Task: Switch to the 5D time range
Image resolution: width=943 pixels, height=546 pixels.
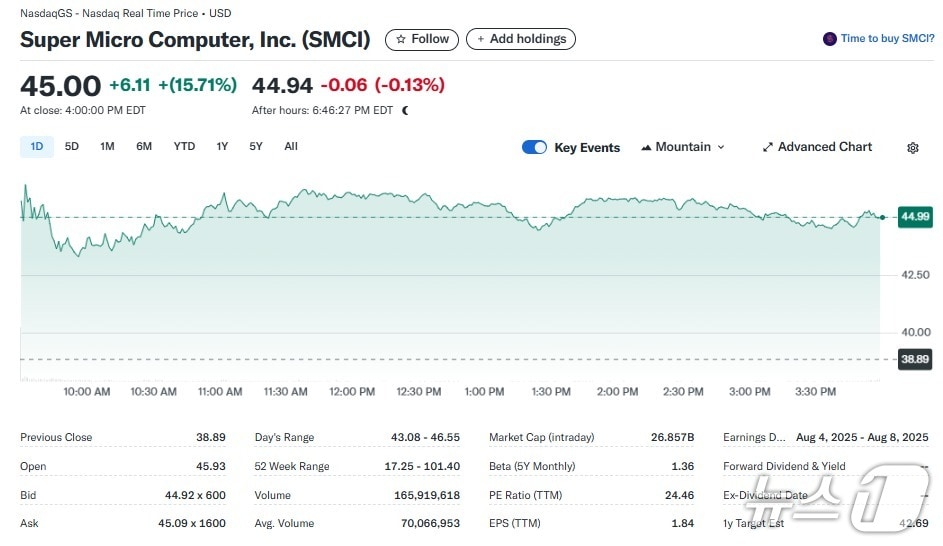Action: pos(72,147)
